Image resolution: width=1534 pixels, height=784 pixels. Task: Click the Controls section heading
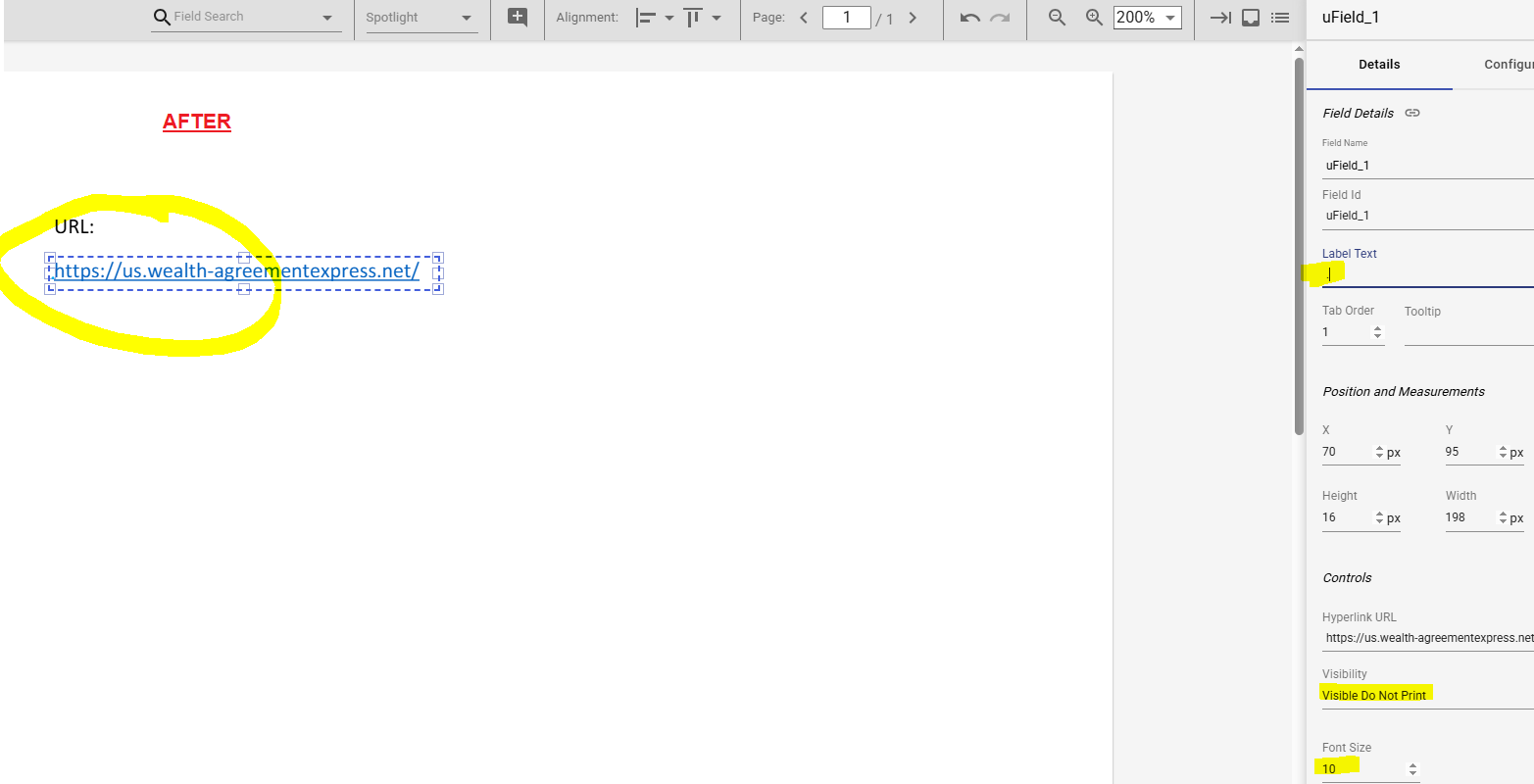click(1348, 578)
